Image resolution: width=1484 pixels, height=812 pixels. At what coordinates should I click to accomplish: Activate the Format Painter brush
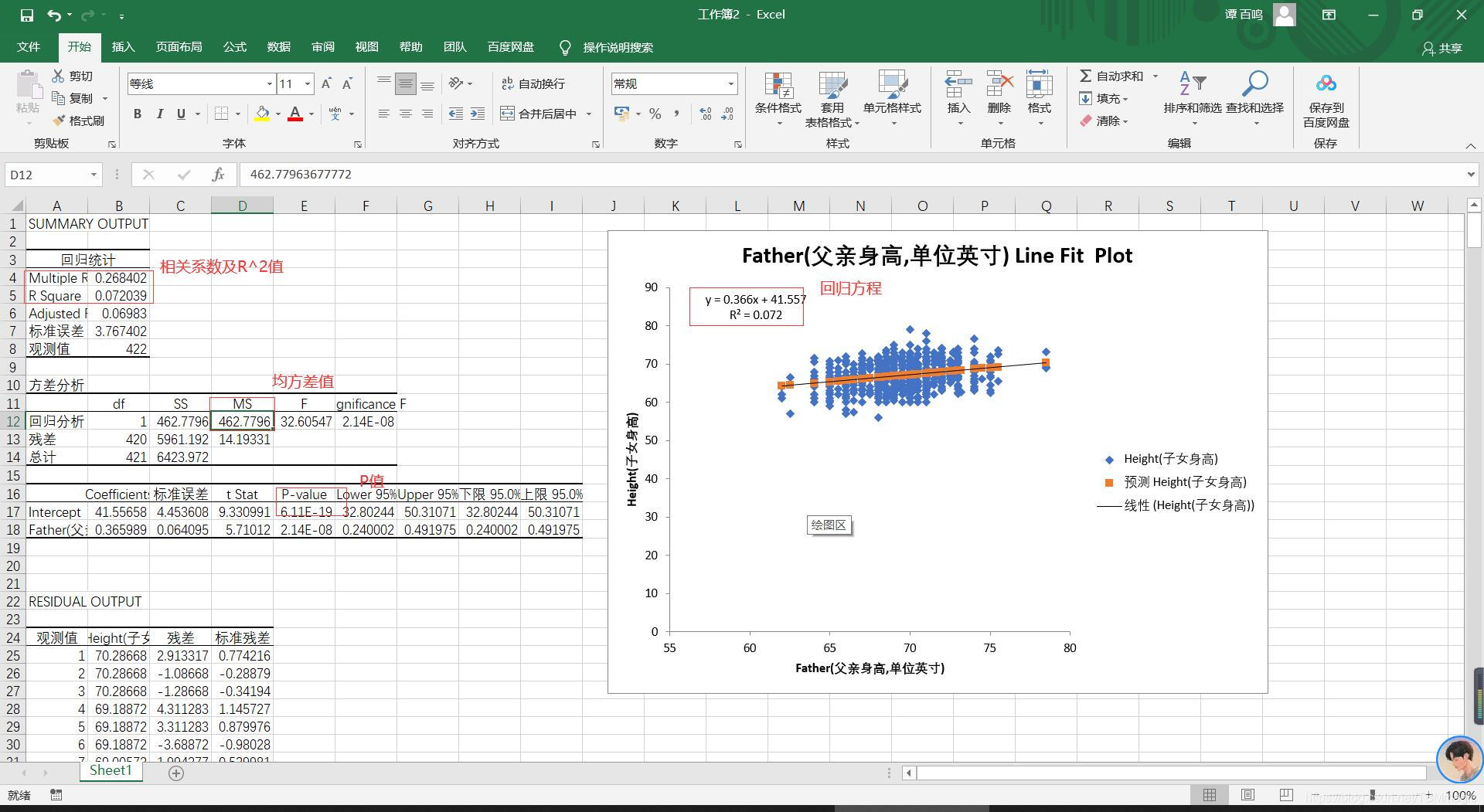78,121
